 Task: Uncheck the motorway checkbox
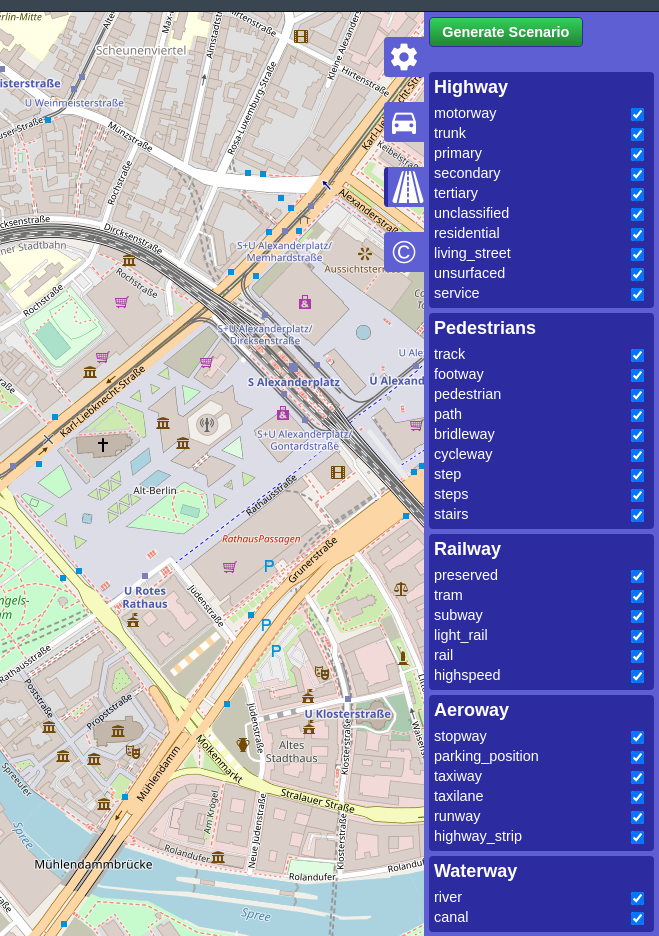638,114
